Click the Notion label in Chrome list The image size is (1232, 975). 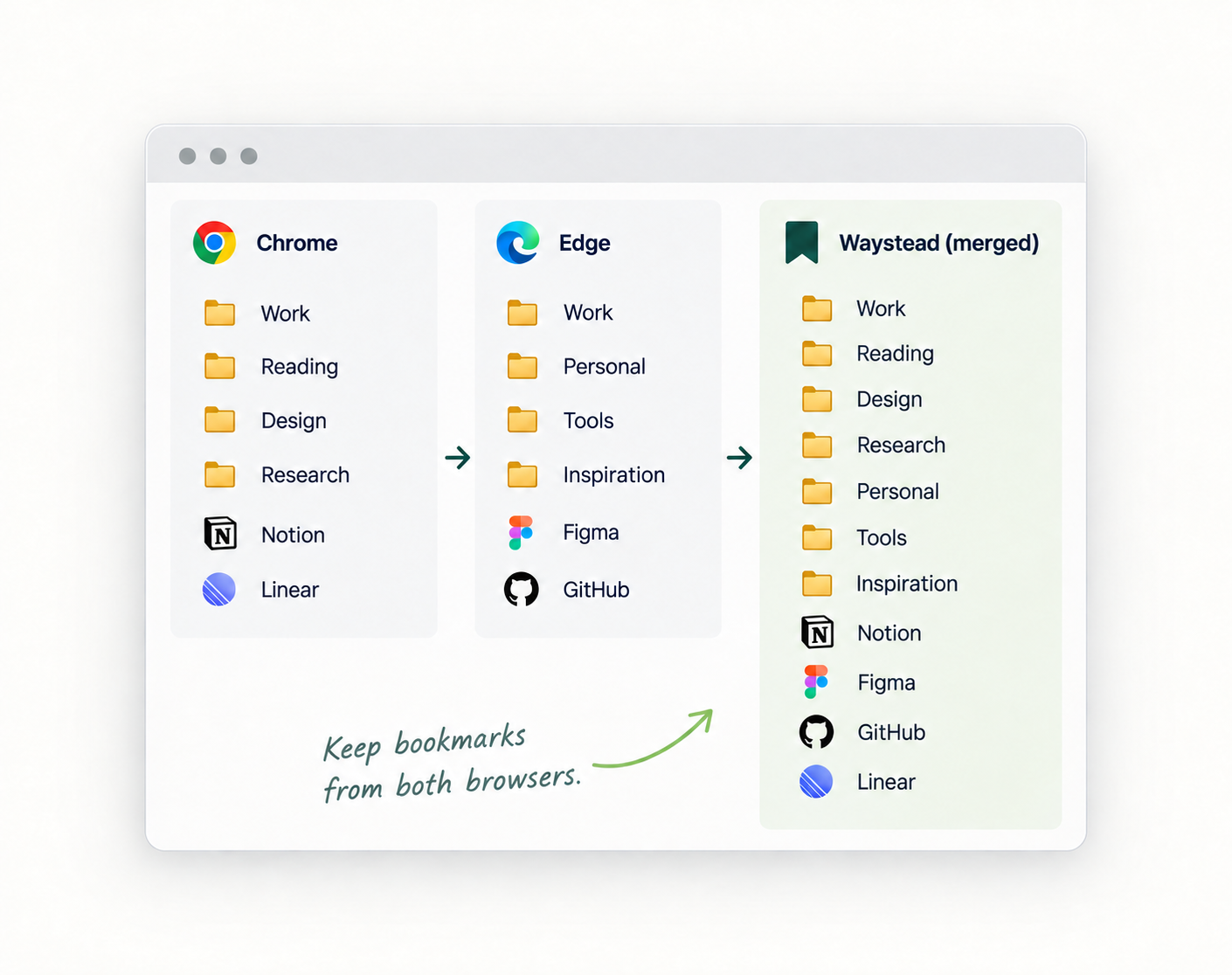pyautogui.click(x=293, y=535)
